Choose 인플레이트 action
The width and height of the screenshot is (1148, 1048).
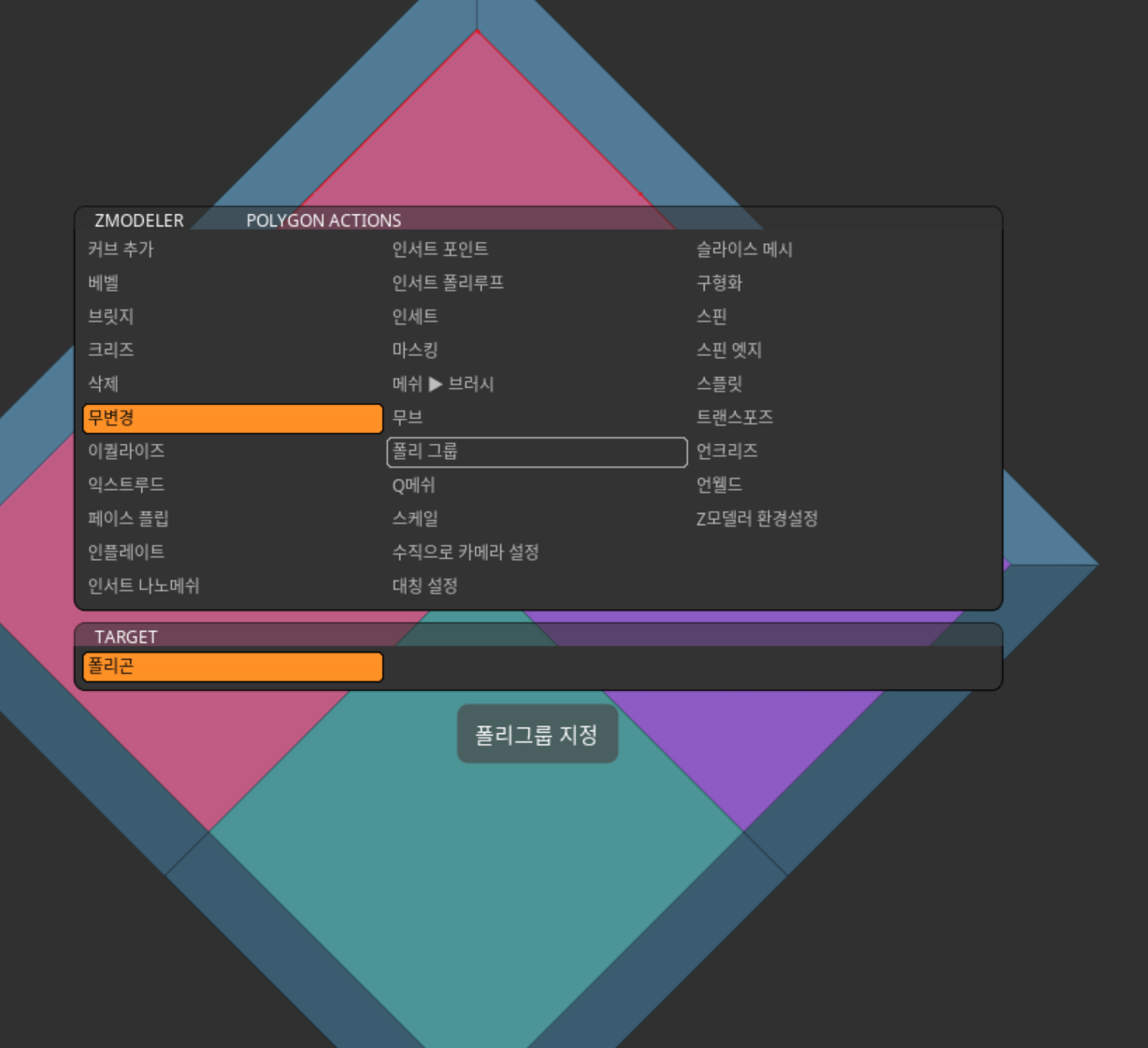233,553
